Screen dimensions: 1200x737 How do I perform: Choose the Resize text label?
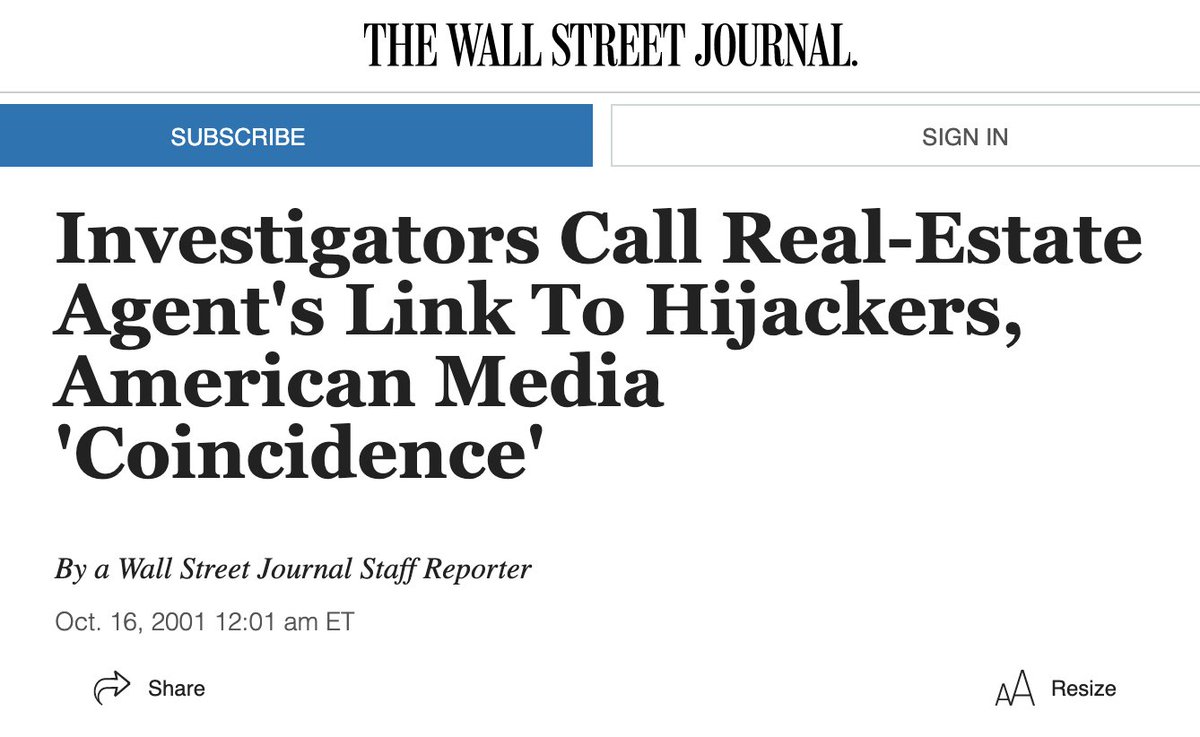click(x=1083, y=689)
